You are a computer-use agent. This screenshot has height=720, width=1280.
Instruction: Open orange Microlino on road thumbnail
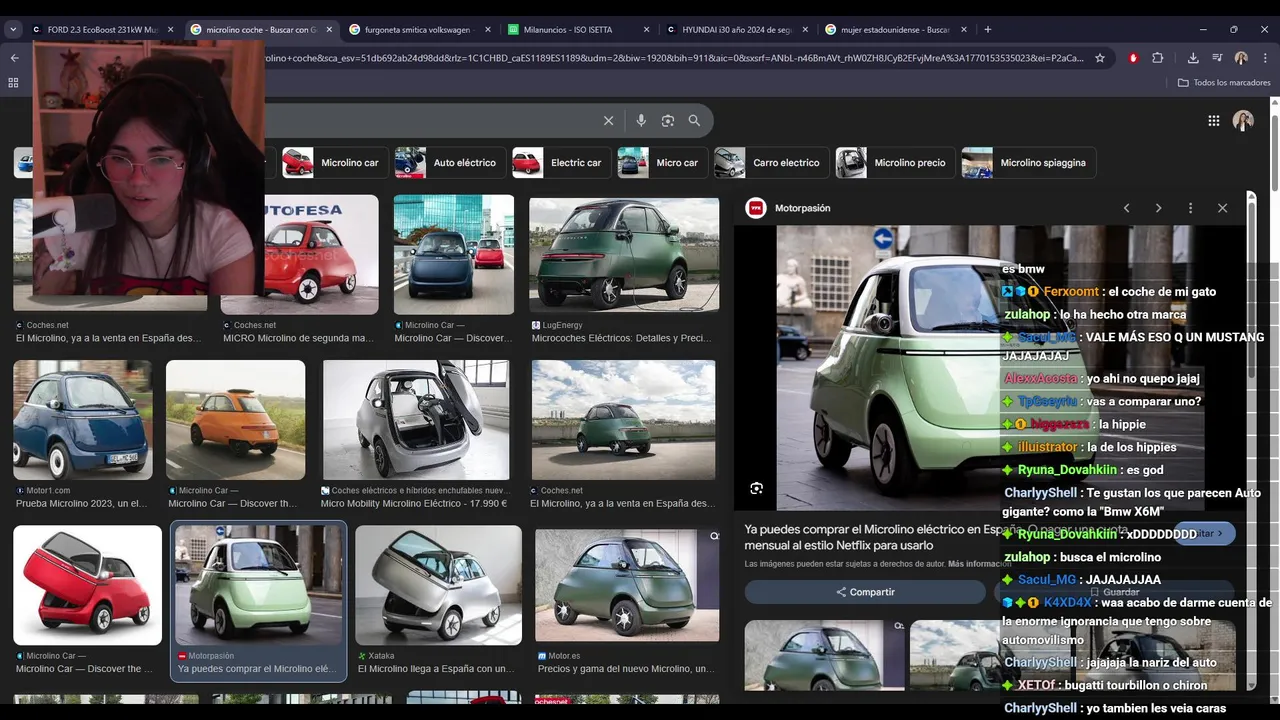coord(236,420)
